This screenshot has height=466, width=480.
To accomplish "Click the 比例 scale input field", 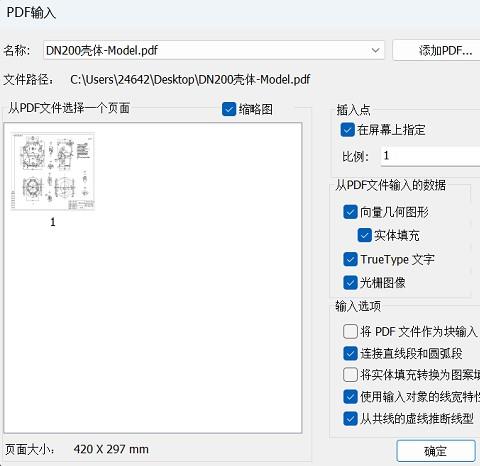I will pos(430,156).
